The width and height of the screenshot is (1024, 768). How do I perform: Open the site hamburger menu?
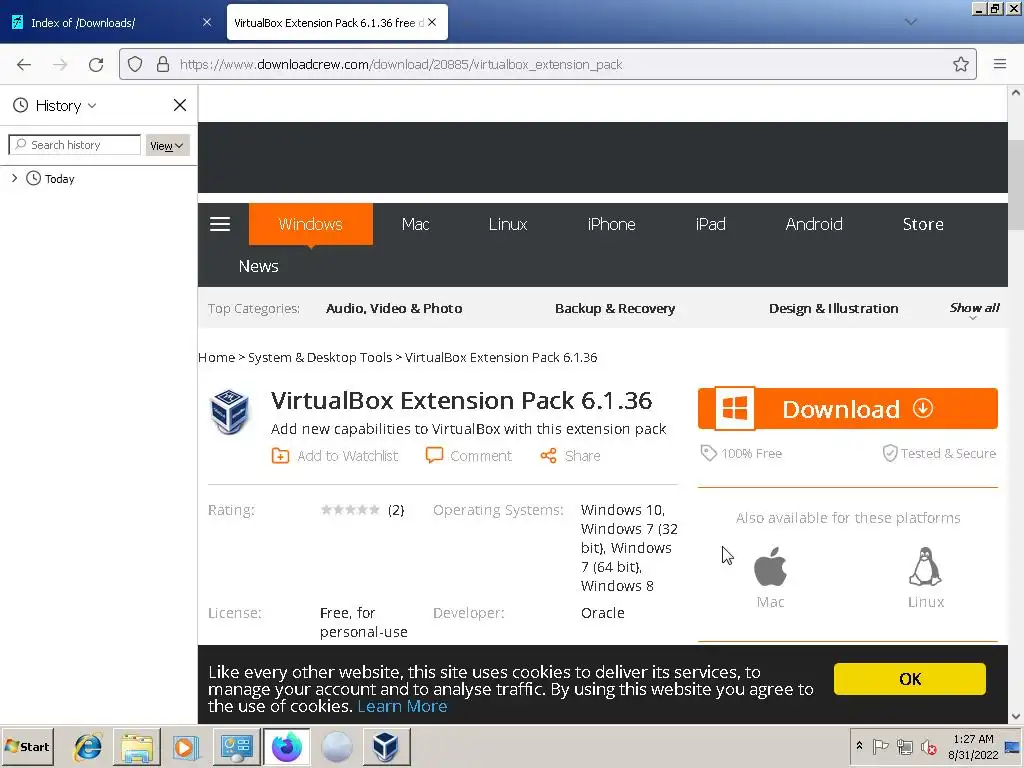[x=220, y=224]
